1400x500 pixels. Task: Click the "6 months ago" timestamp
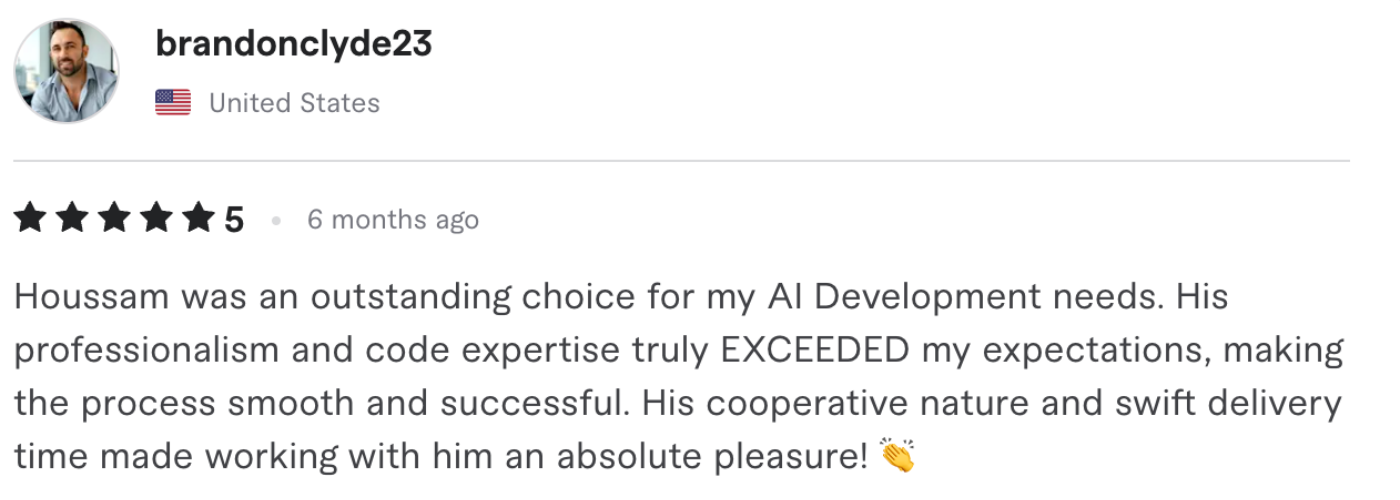tap(392, 219)
